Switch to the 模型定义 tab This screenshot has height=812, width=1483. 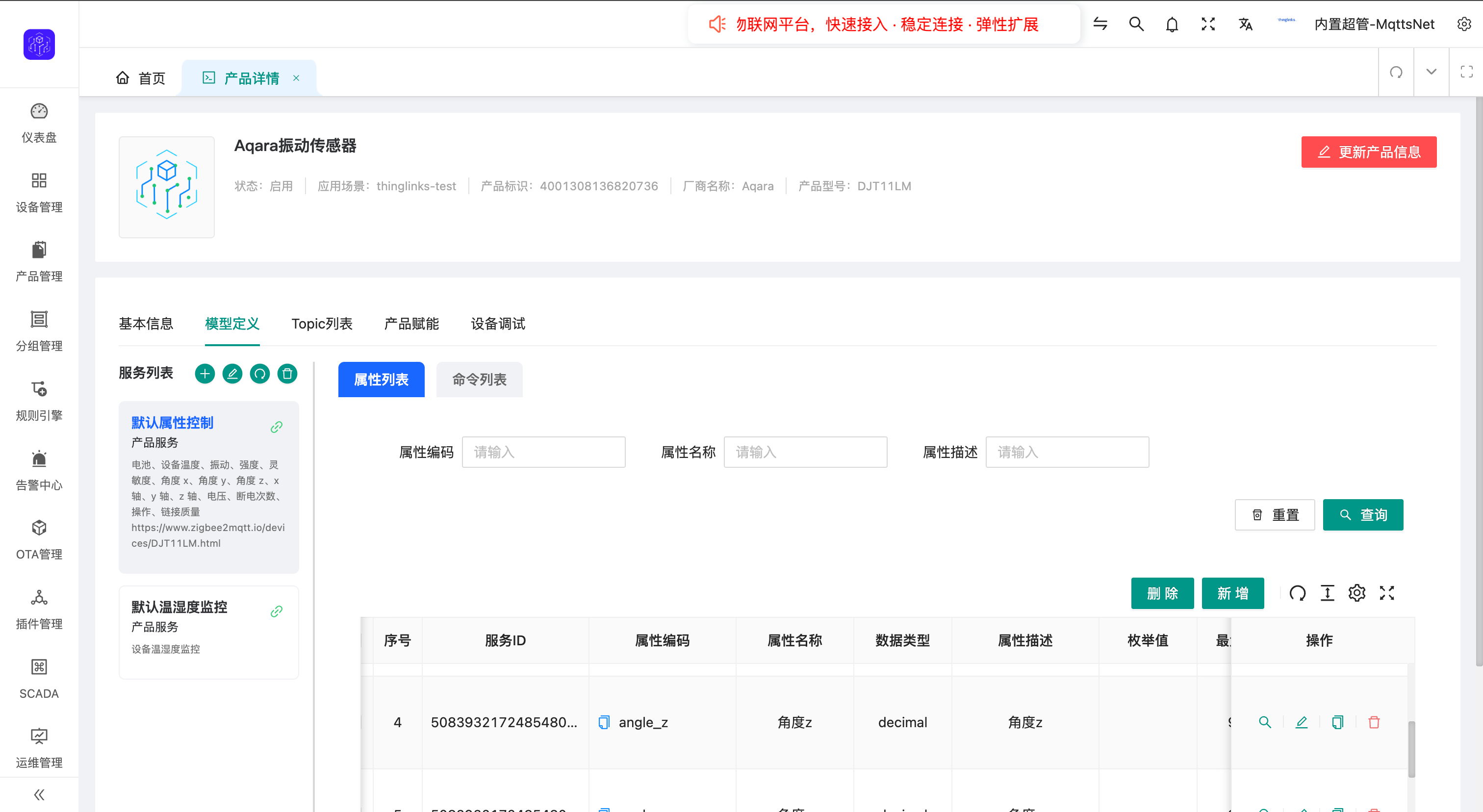[232, 324]
